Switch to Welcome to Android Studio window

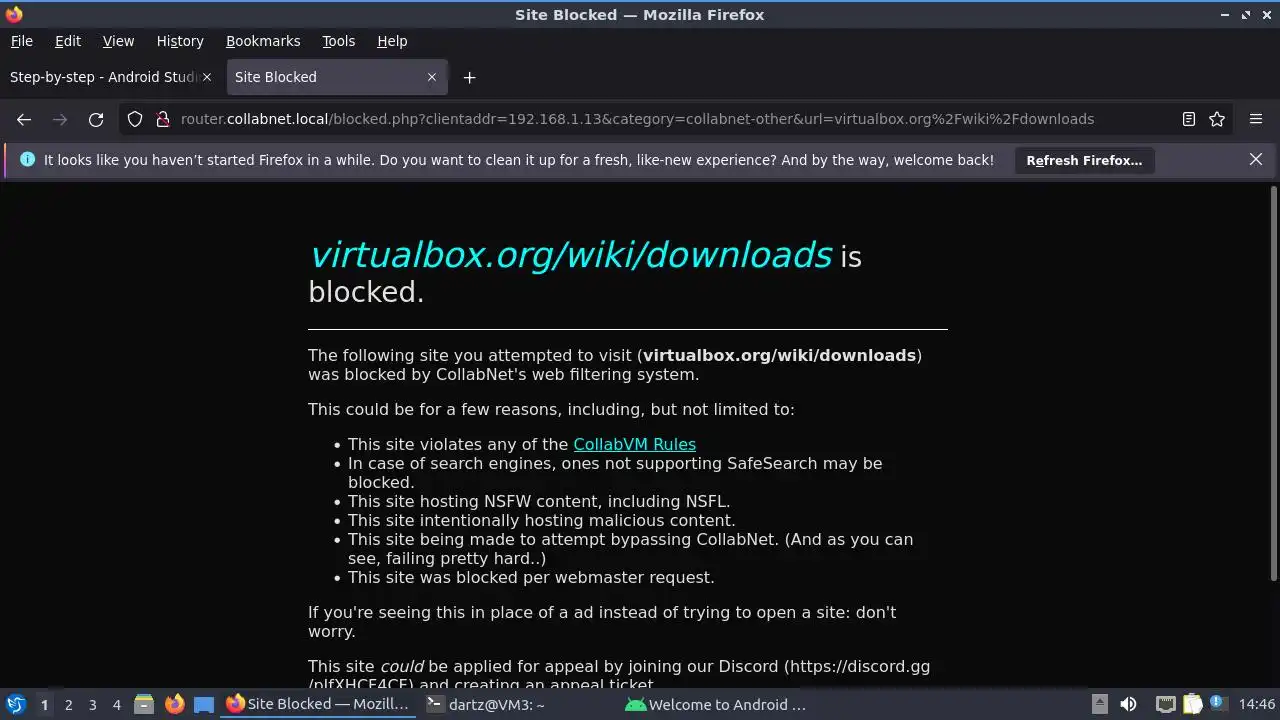pos(715,704)
